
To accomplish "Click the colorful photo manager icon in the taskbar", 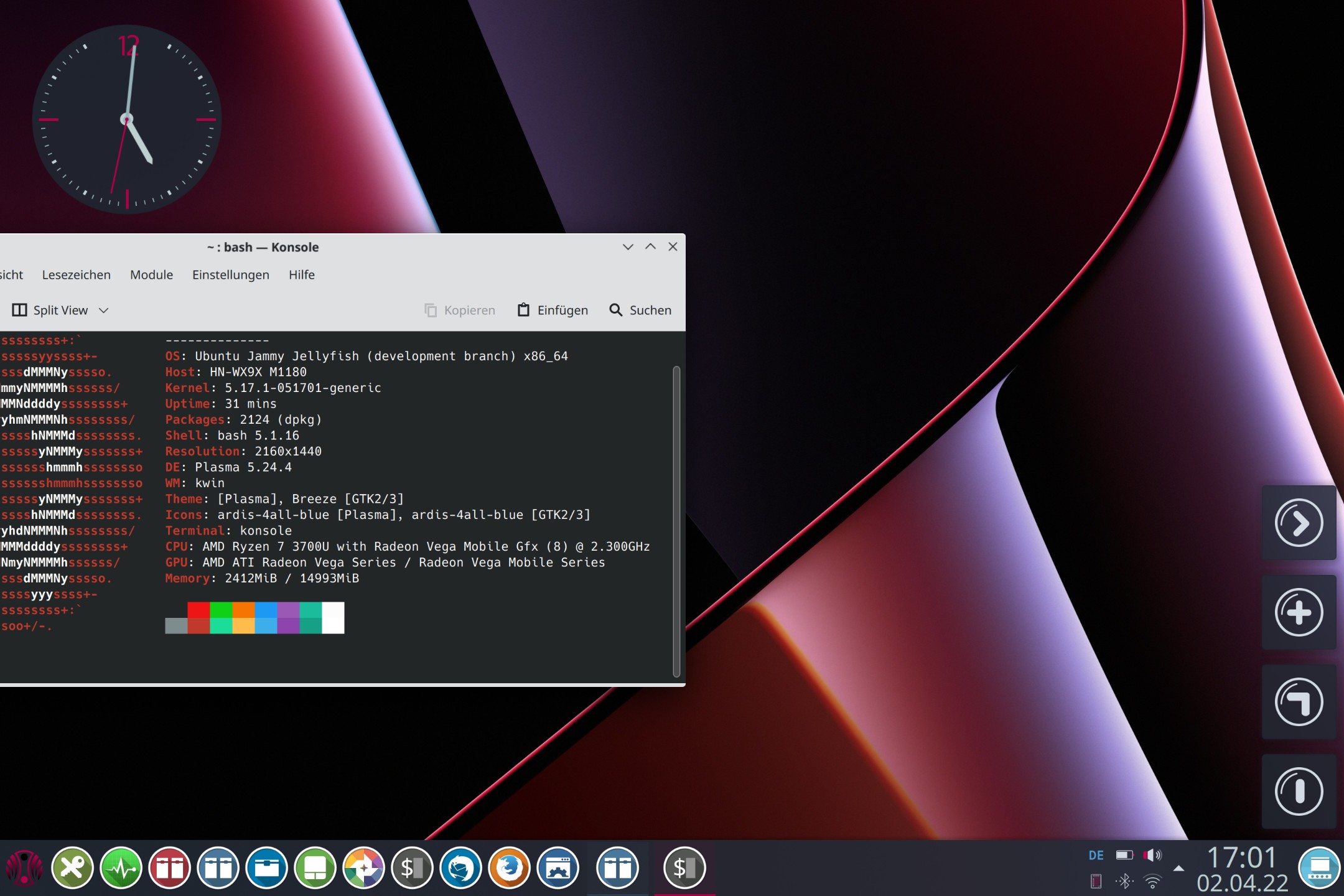I will tap(365, 867).
